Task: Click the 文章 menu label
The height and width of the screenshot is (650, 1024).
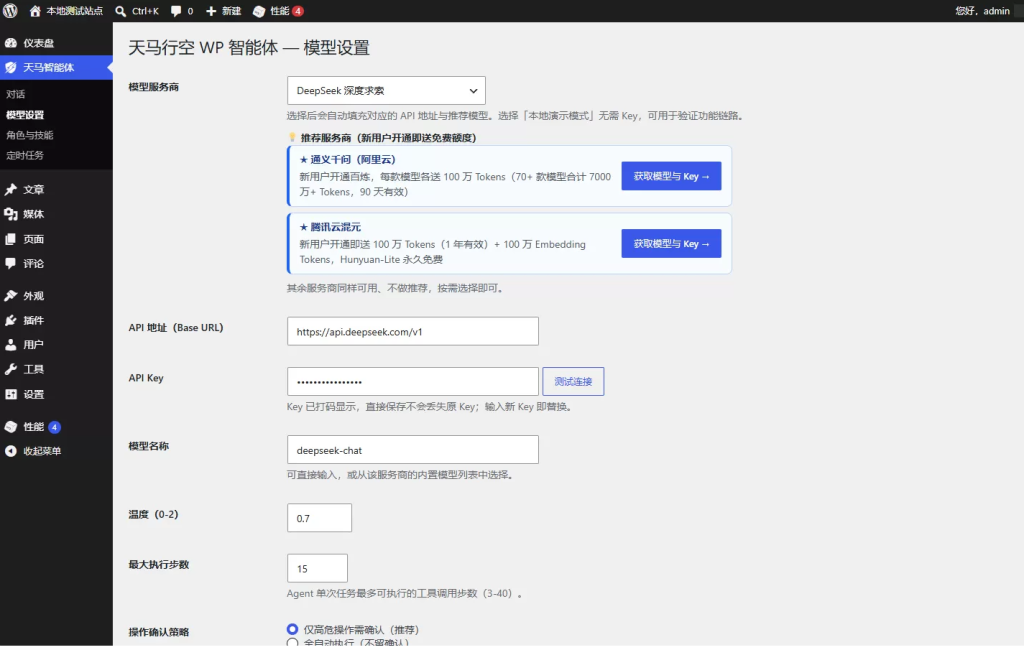Action: (x=34, y=189)
